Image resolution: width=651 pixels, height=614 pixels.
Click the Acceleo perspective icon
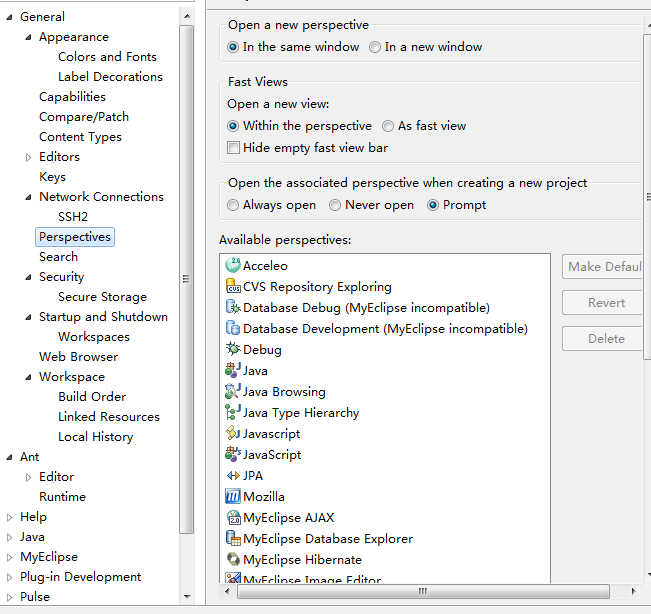click(x=233, y=265)
